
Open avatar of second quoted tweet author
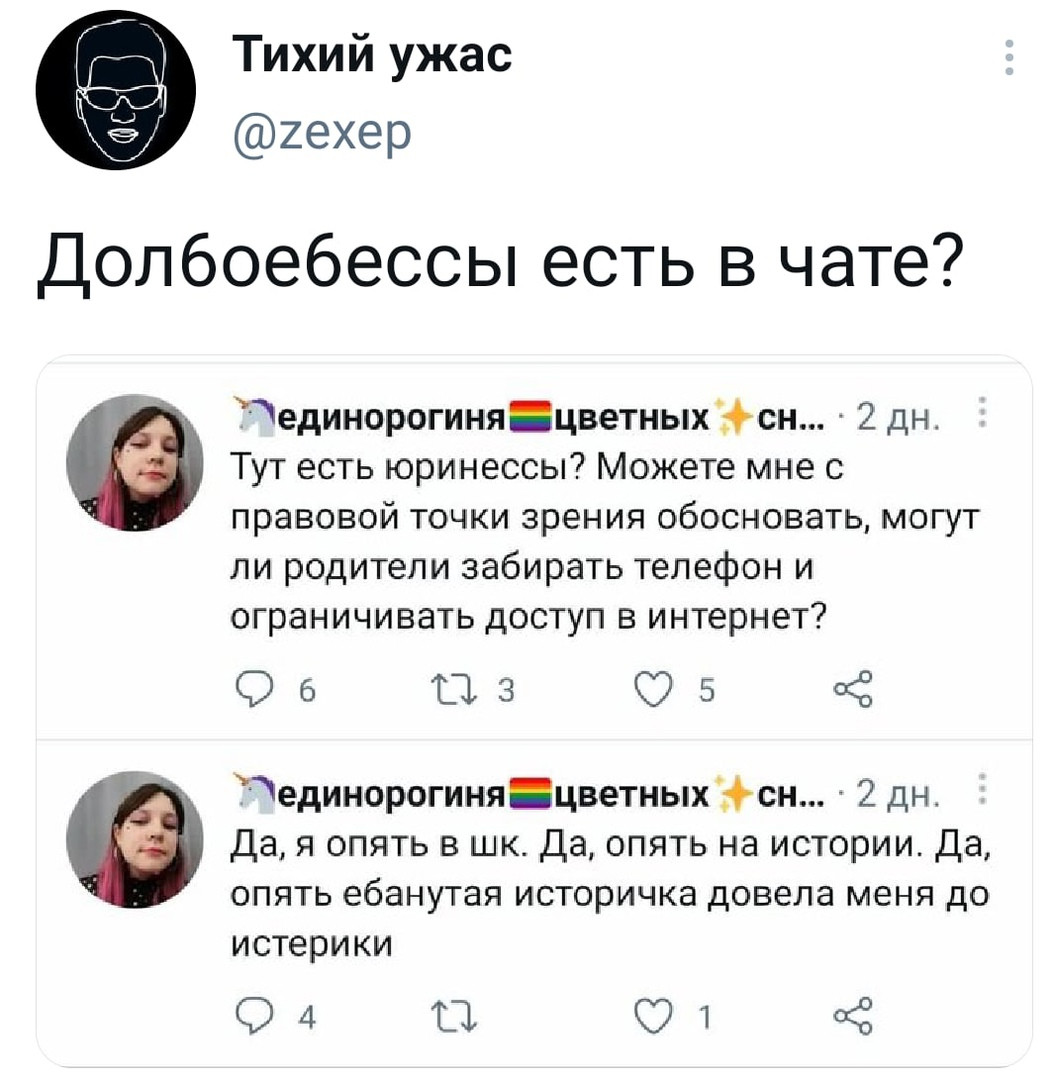[x=135, y=839]
